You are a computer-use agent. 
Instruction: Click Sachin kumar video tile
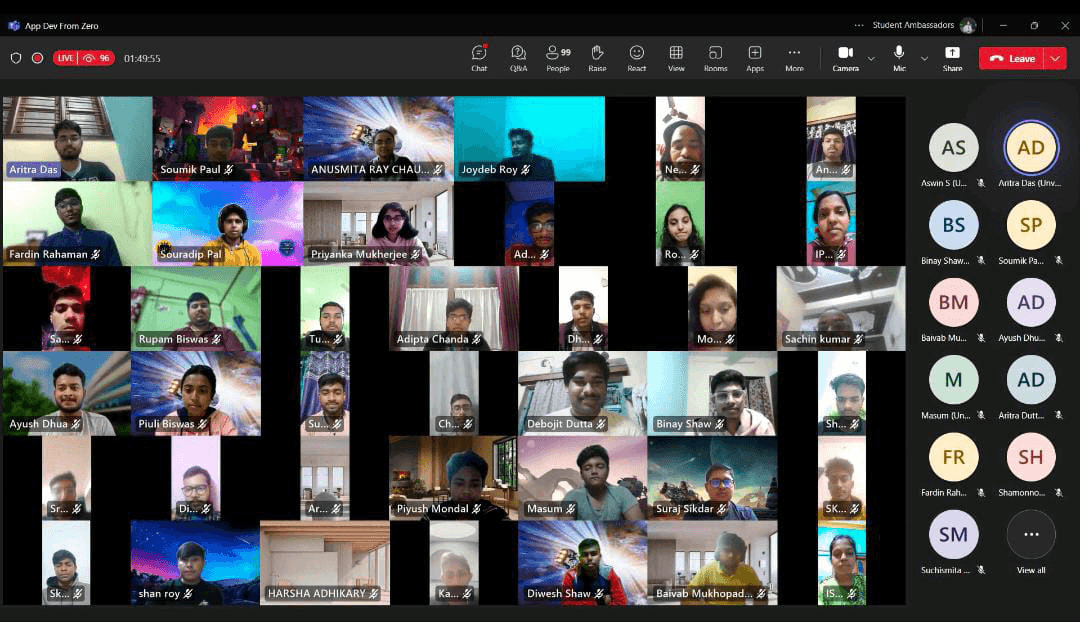[x=841, y=309]
